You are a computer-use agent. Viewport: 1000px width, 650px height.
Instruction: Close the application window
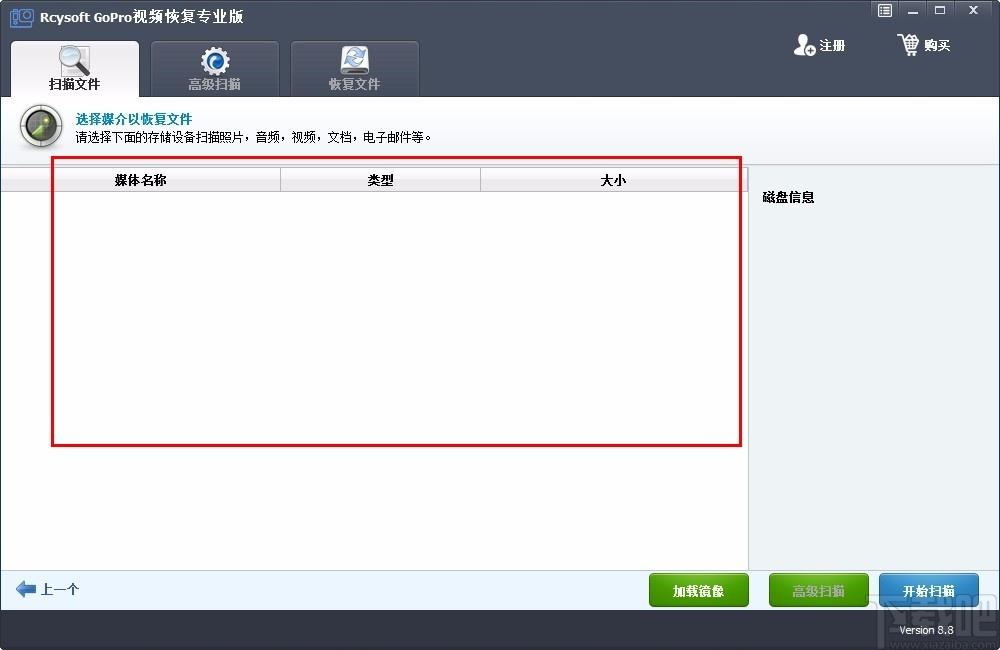tap(973, 10)
